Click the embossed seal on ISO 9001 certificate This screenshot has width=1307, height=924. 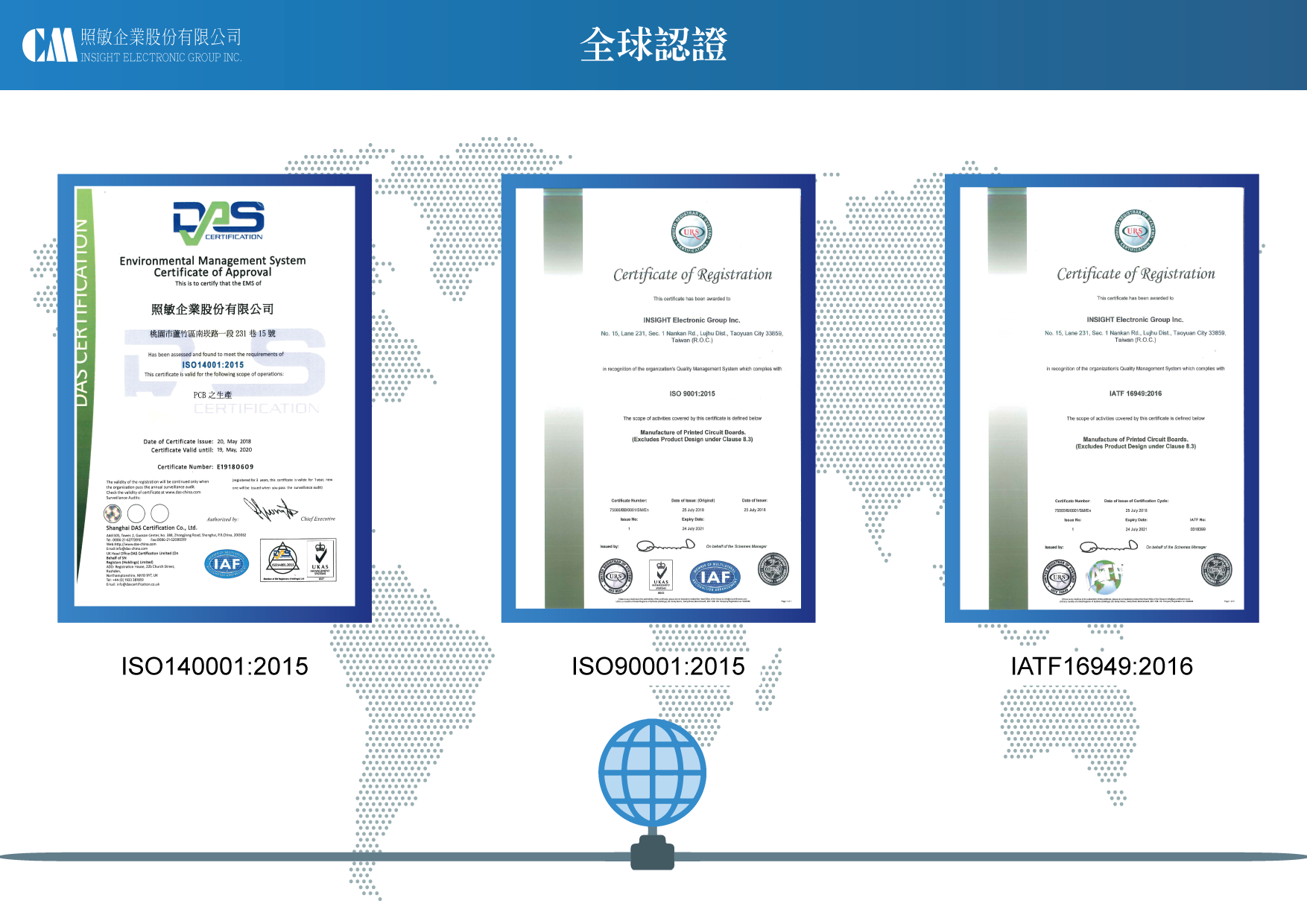click(773, 569)
